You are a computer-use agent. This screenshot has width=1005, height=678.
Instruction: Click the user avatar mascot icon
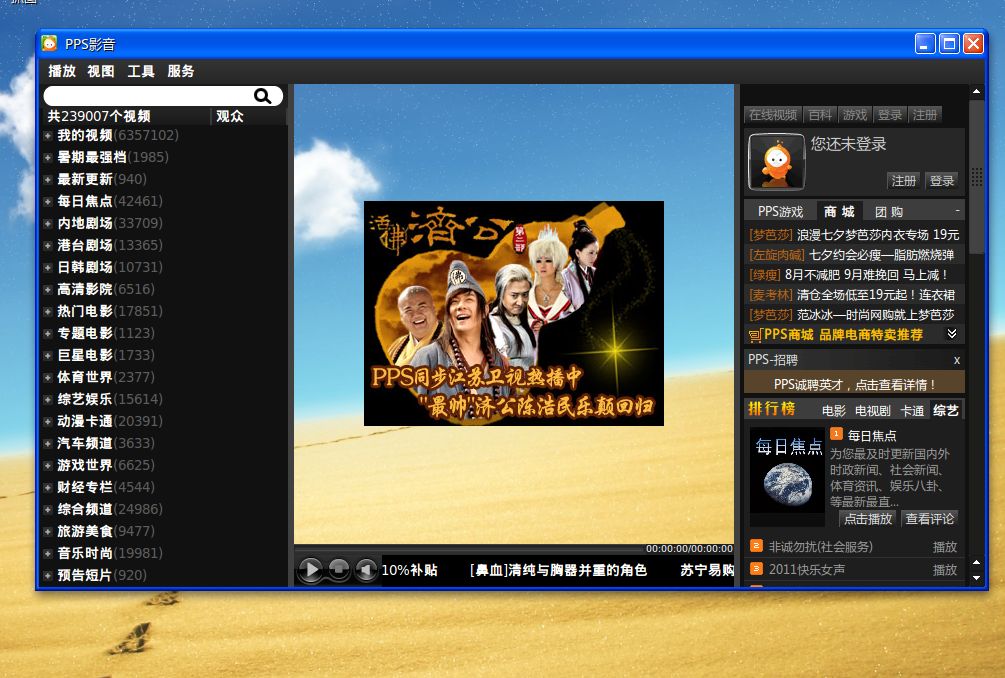pyautogui.click(x=776, y=161)
